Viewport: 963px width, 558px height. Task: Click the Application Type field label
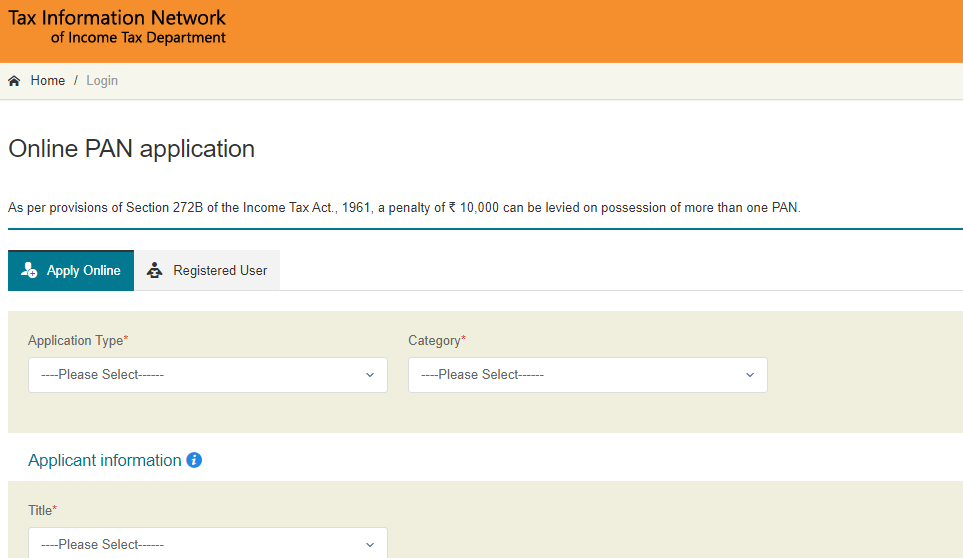(78, 341)
